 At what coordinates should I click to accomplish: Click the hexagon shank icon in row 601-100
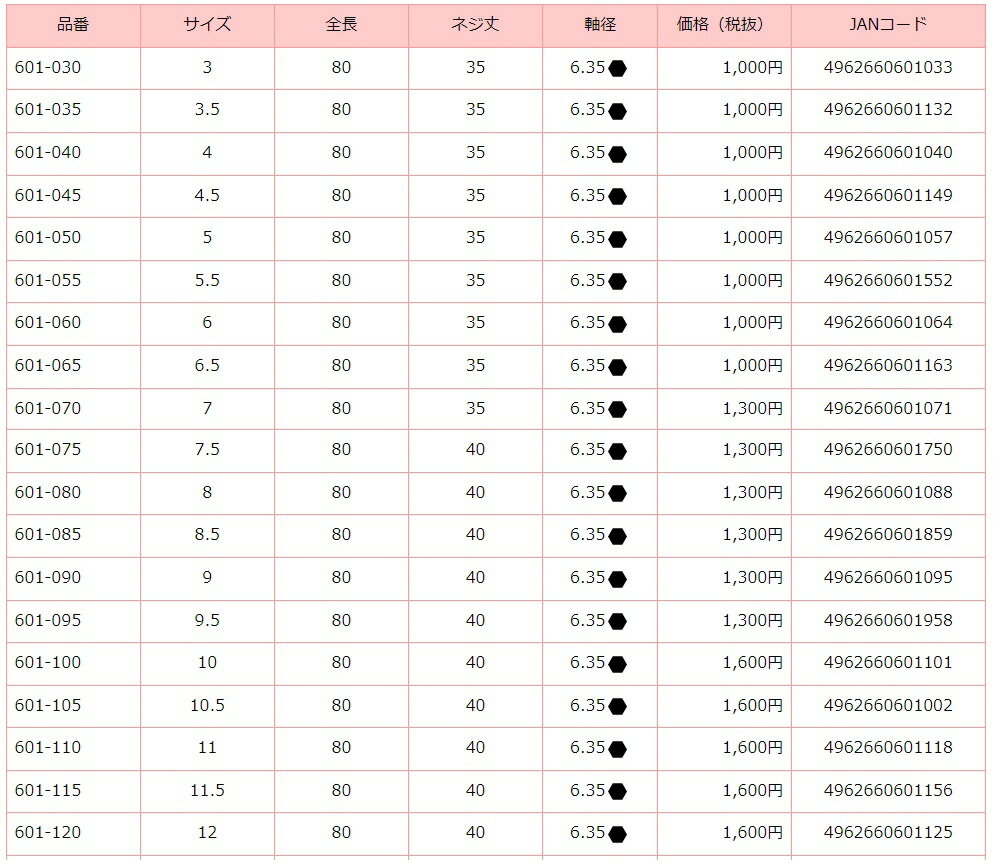[617, 664]
